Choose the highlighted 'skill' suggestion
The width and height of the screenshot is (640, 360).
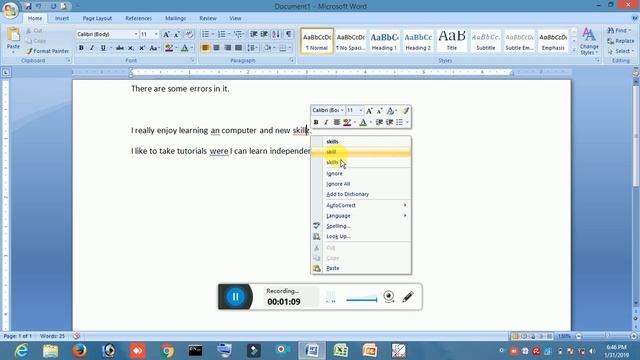click(x=361, y=152)
